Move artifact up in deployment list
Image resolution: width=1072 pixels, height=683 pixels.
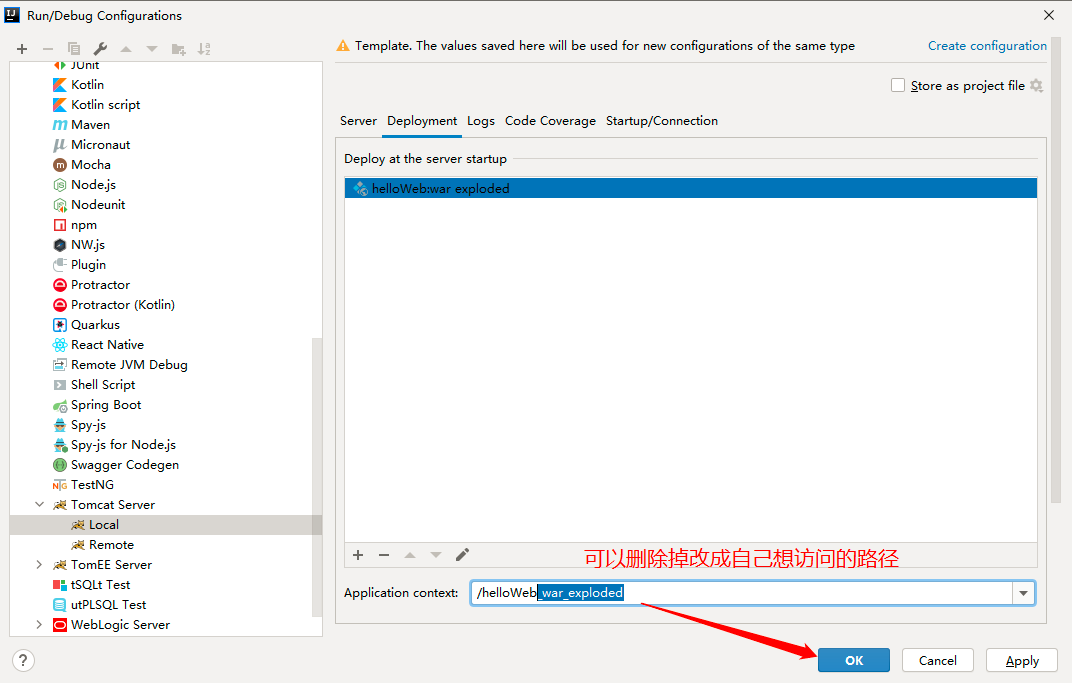coord(410,555)
